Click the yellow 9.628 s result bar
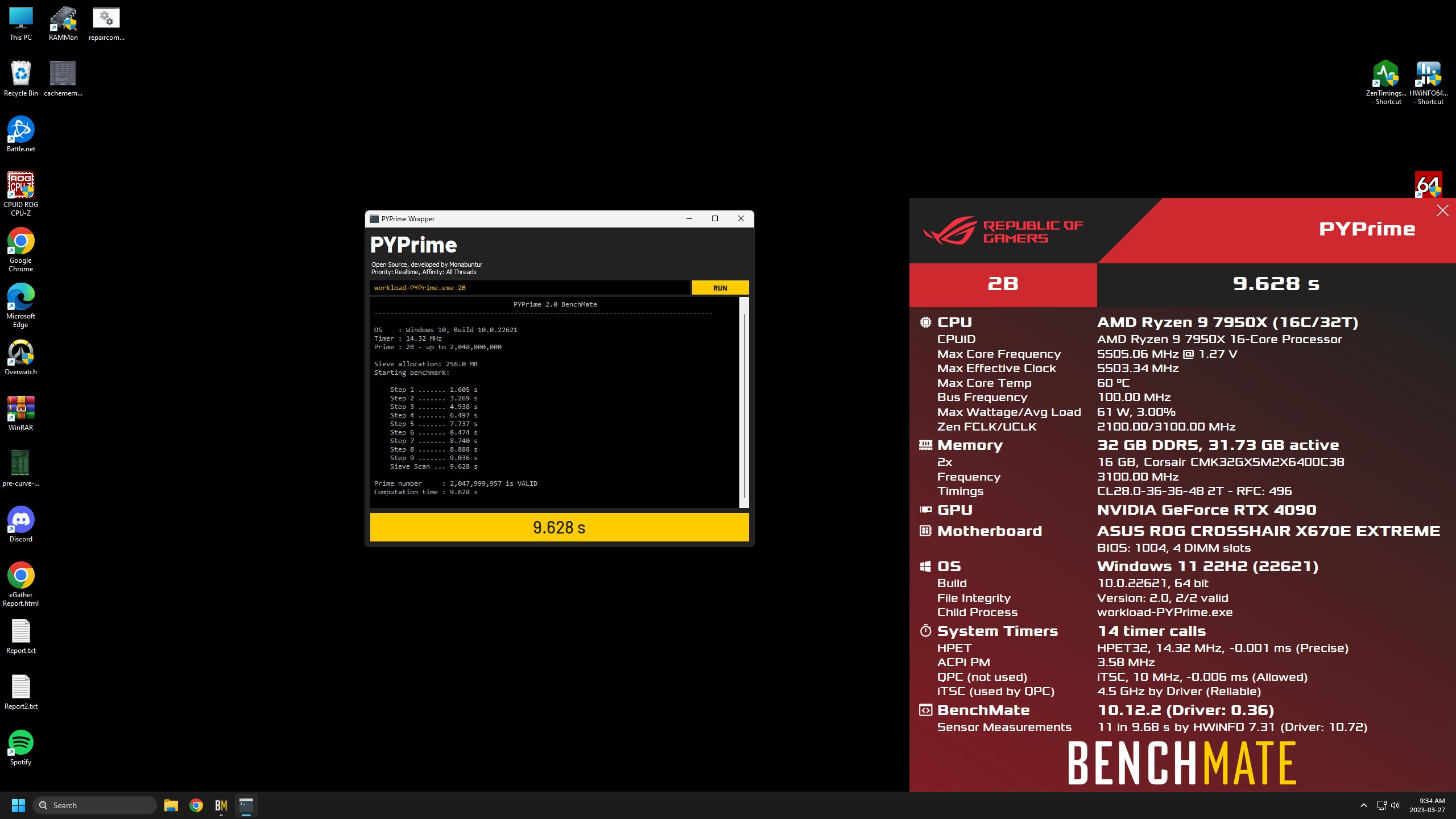 (x=559, y=527)
